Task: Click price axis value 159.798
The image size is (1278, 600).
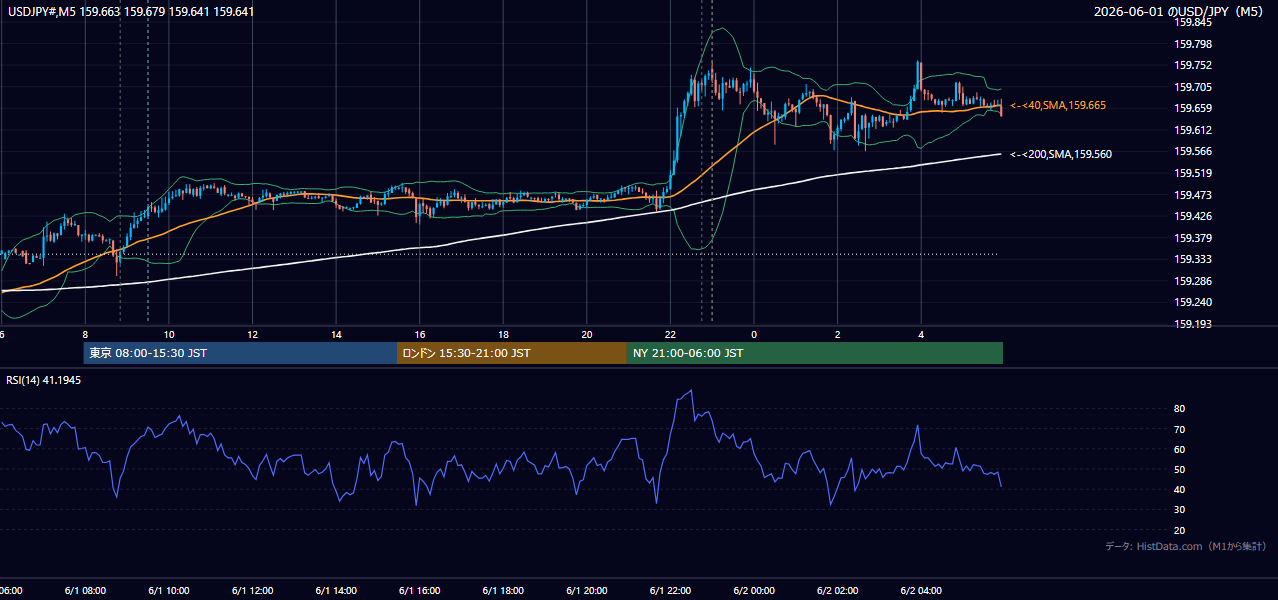Action: (1194, 44)
